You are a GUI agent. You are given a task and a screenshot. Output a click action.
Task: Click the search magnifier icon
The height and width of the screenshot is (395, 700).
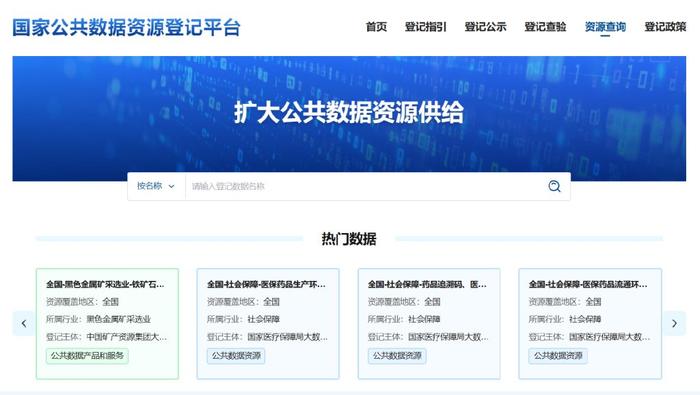(x=554, y=186)
